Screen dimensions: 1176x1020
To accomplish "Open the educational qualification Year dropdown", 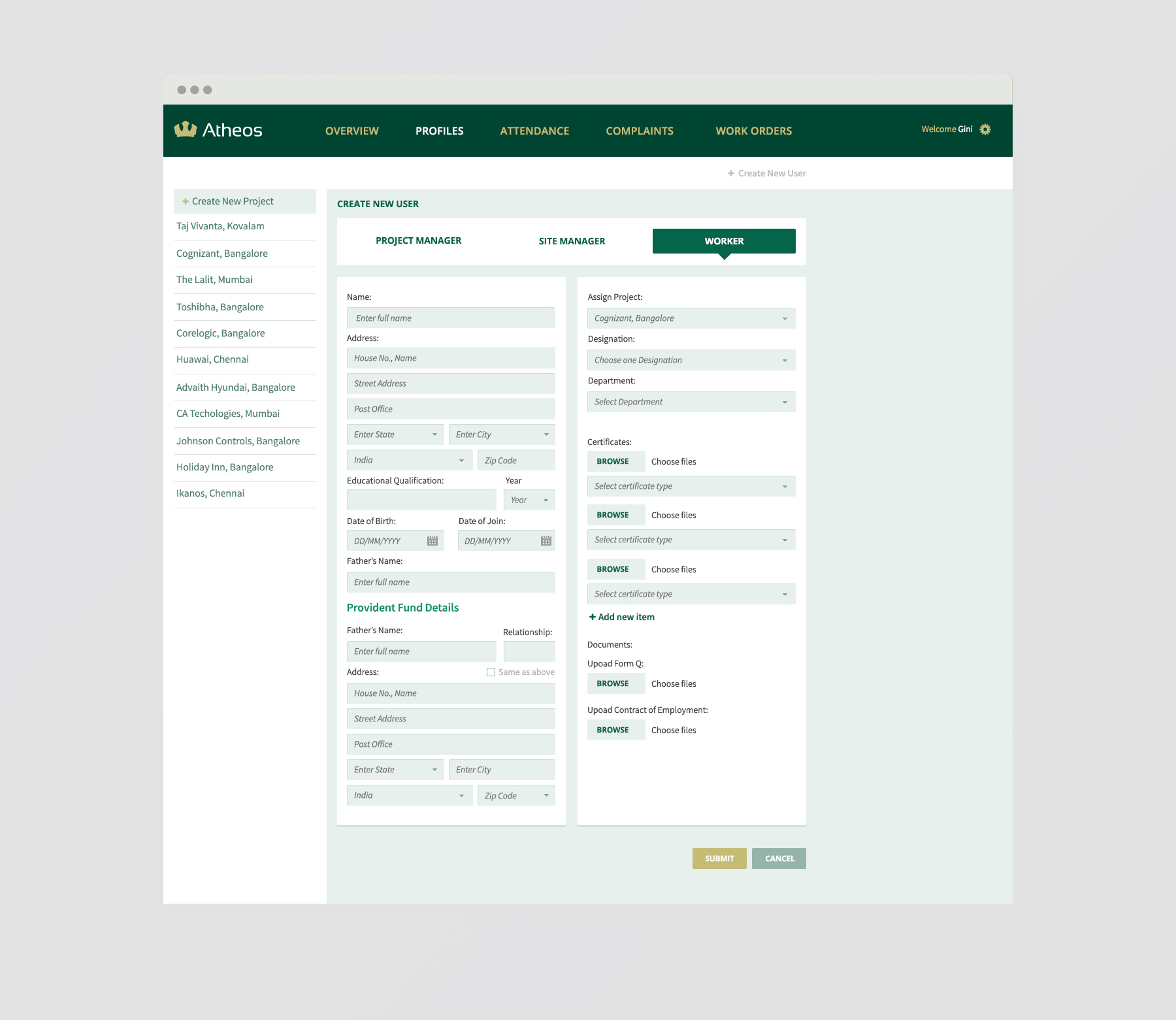I will coord(529,500).
